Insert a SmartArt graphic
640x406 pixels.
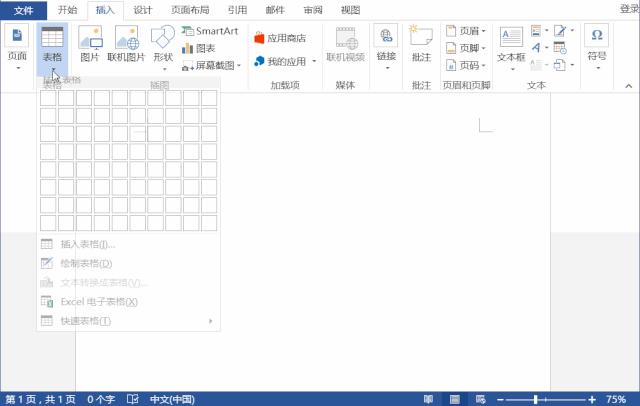pos(210,31)
